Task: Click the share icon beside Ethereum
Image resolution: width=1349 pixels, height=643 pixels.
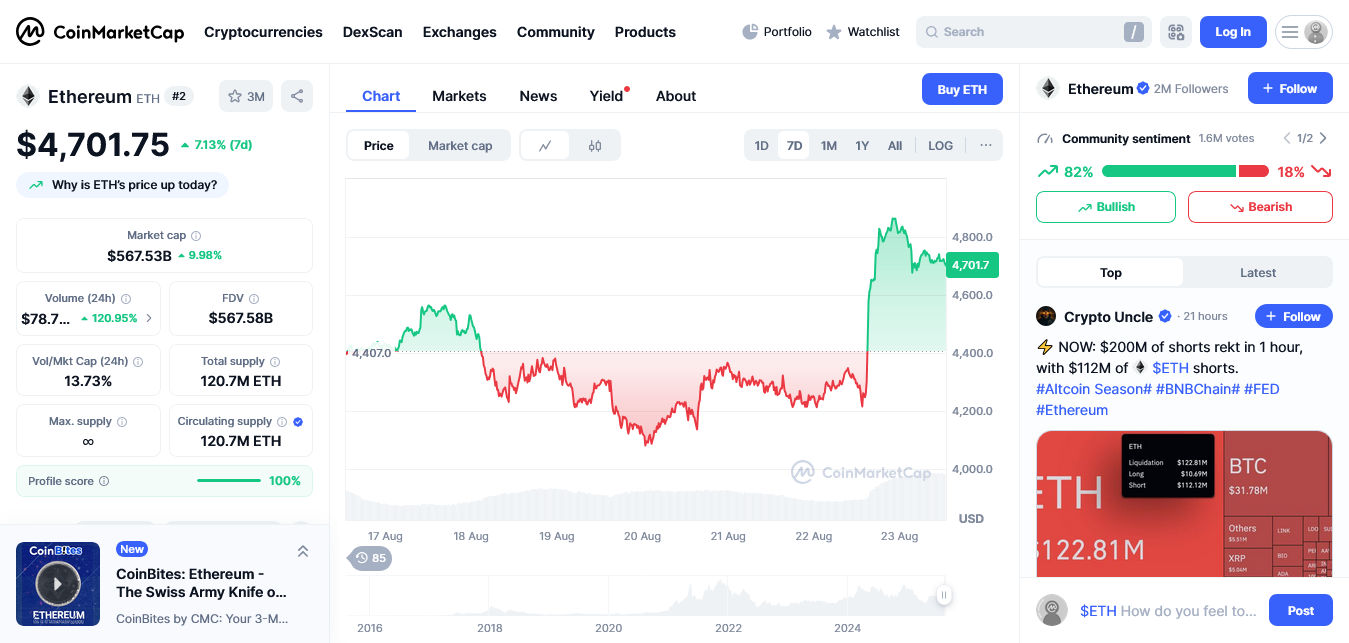Action: pos(297,96)
